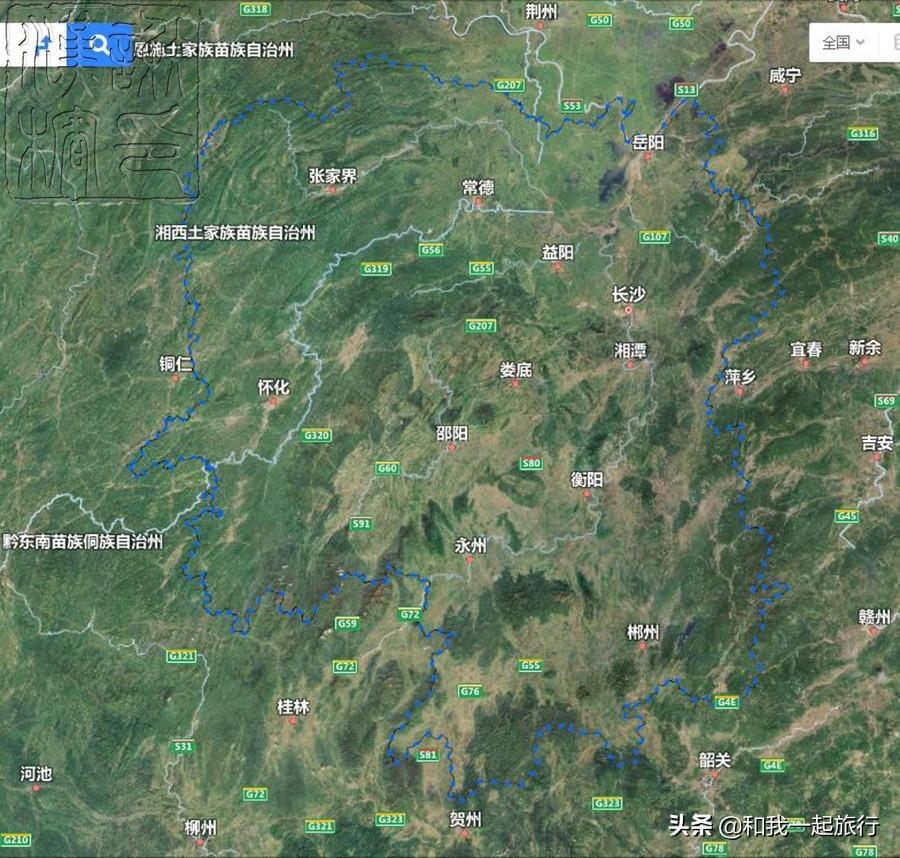The height and width of the screenshot is (858, 900).
Task: Open the route directions arrow icon
Action: [x=44, y=45]
